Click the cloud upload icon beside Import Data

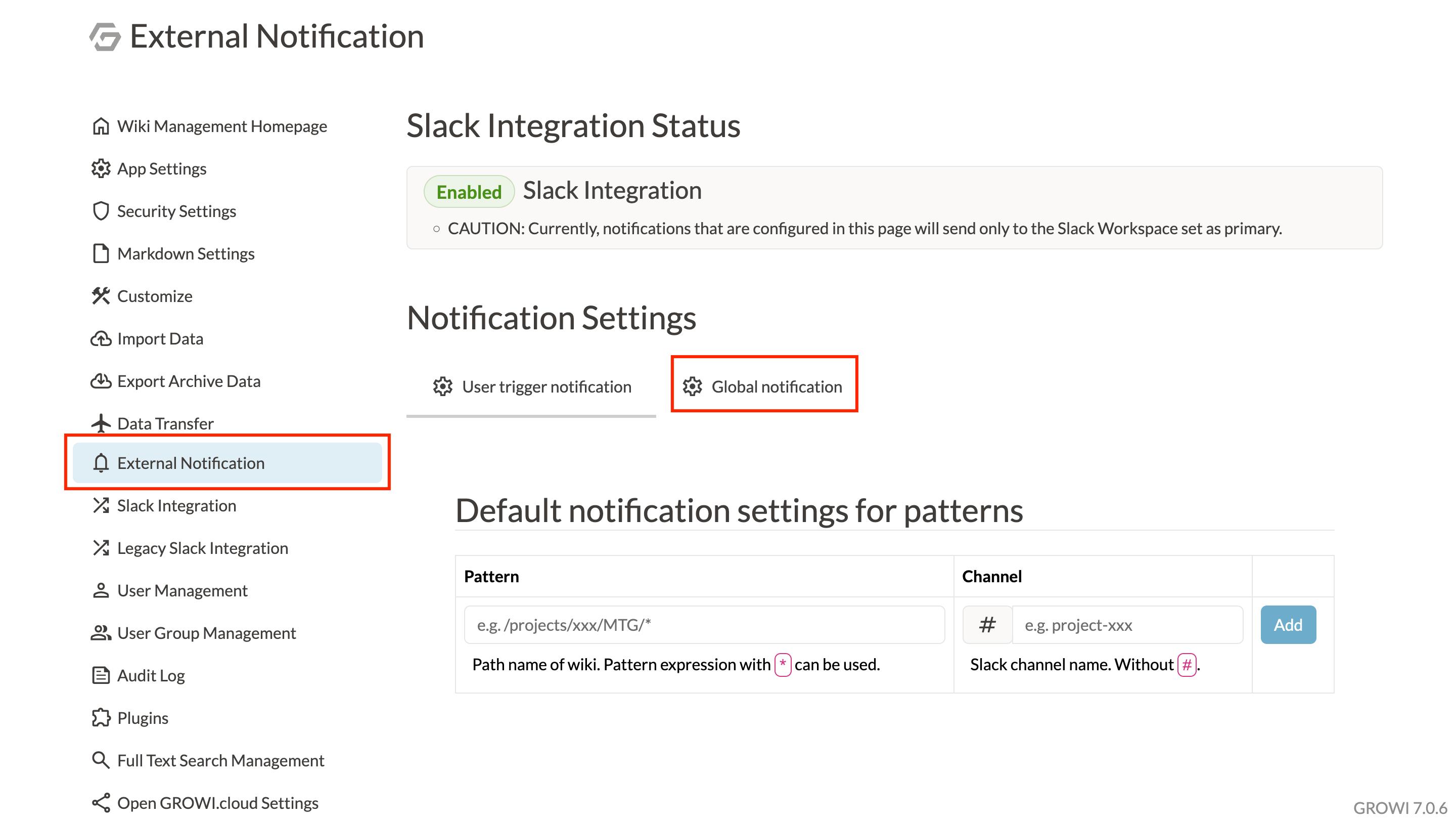101,339
